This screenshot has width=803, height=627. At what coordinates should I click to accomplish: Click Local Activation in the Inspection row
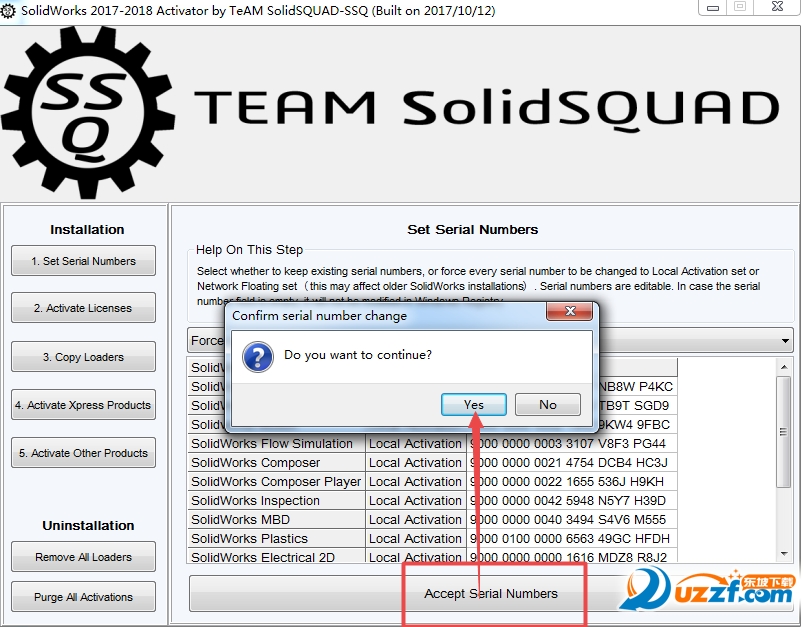pos(416,500)
